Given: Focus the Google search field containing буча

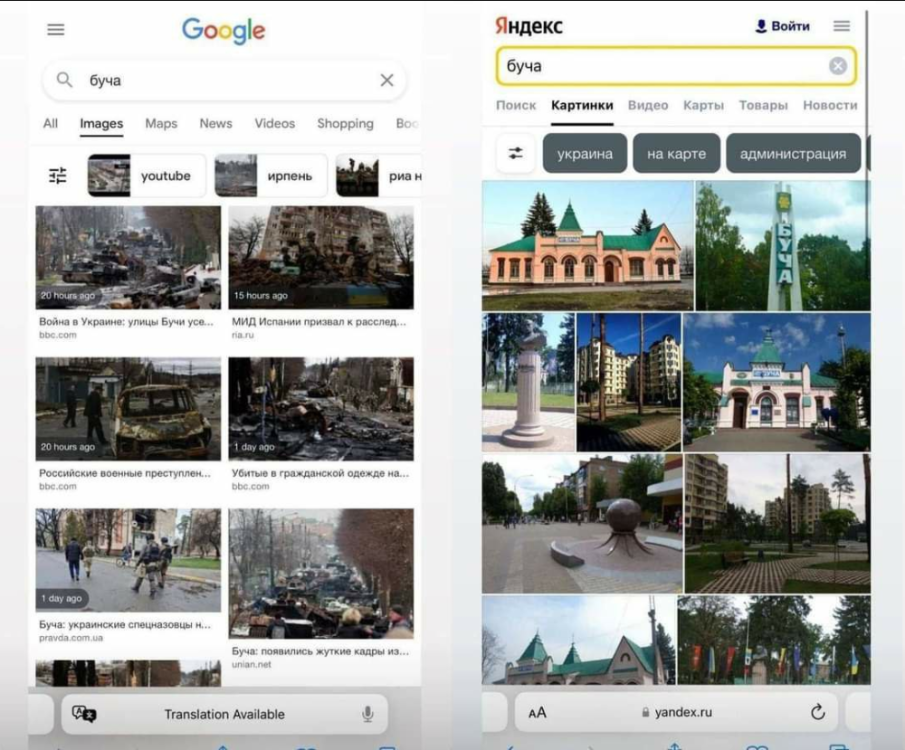Looking at the screenshot, I should (225, 80).
